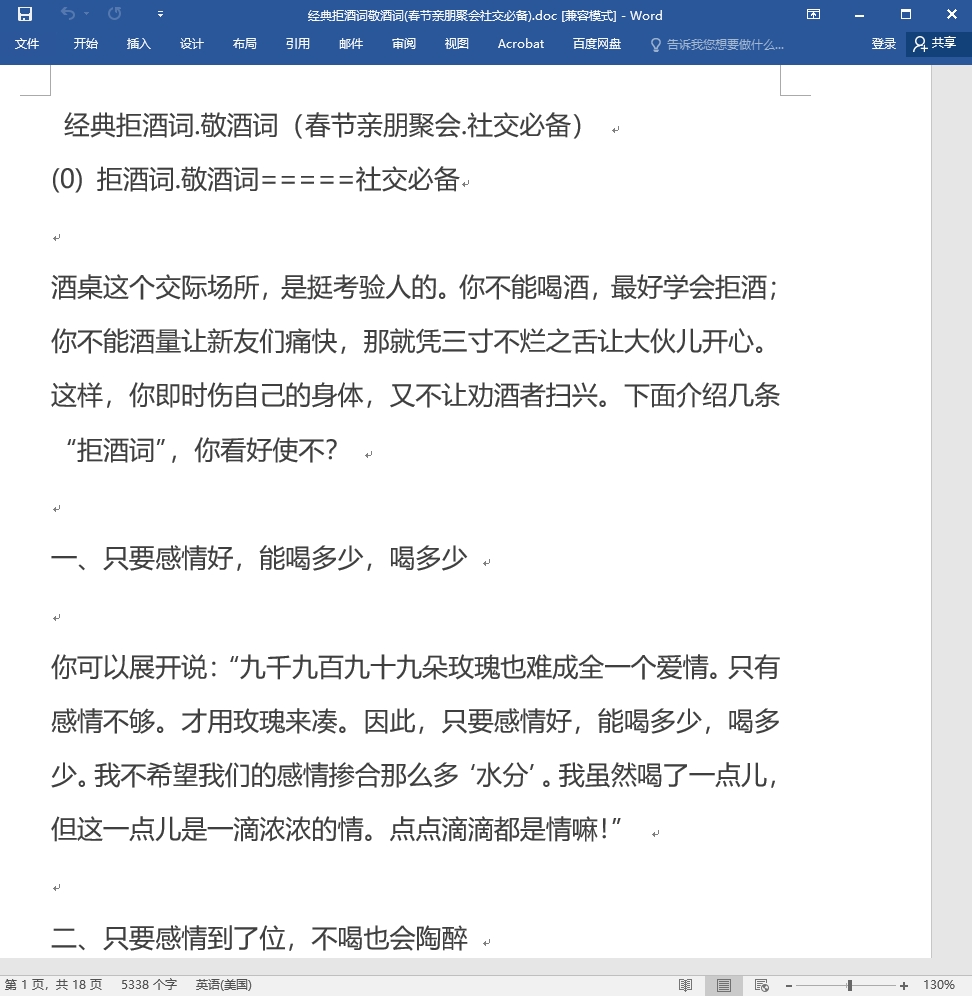Switch to Web Layout view
Image resolution: width=972 pixels, height=996 pixels.
[761, 985]
